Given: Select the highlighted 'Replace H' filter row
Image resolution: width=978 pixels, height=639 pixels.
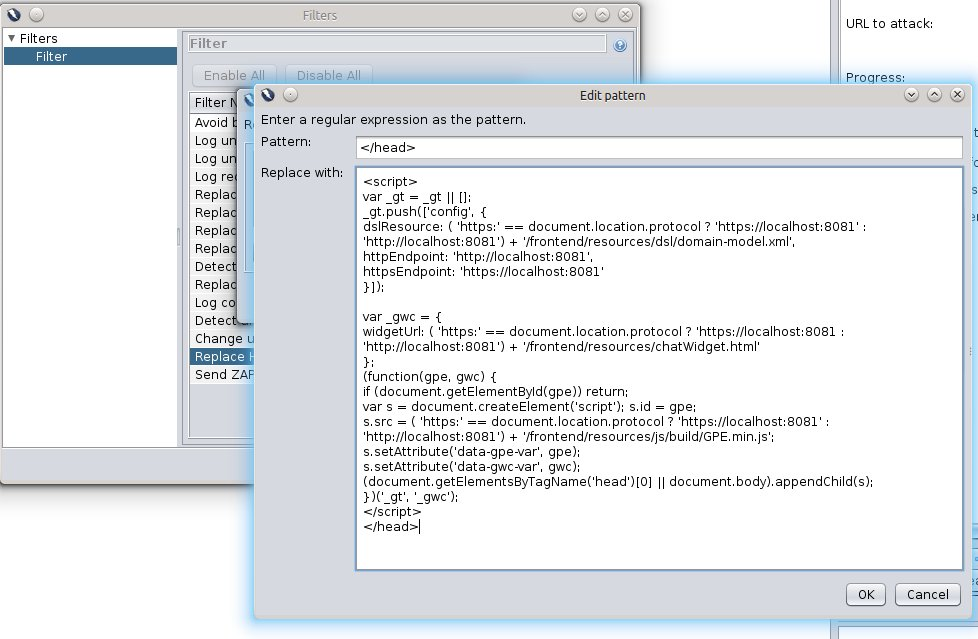Looking at the screenshot, I should (222, 356).
